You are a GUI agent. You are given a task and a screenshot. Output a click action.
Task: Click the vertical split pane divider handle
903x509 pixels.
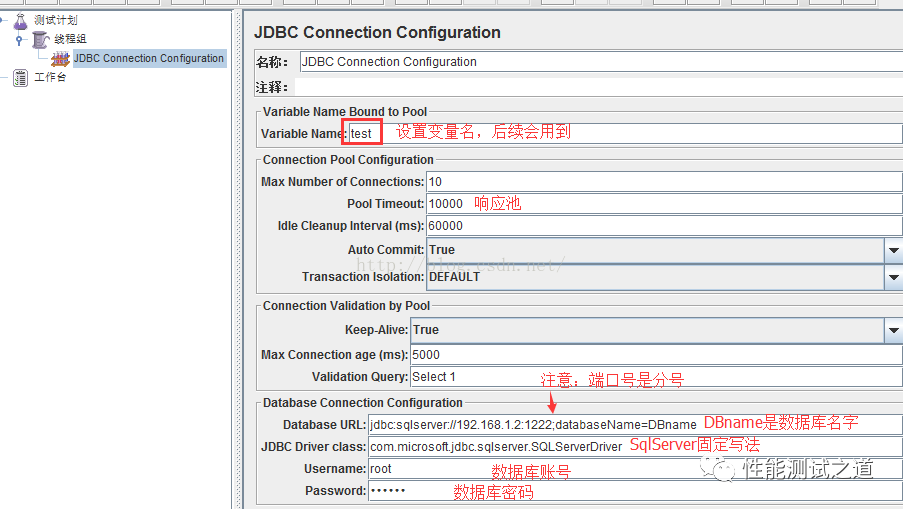pos(237,259)
